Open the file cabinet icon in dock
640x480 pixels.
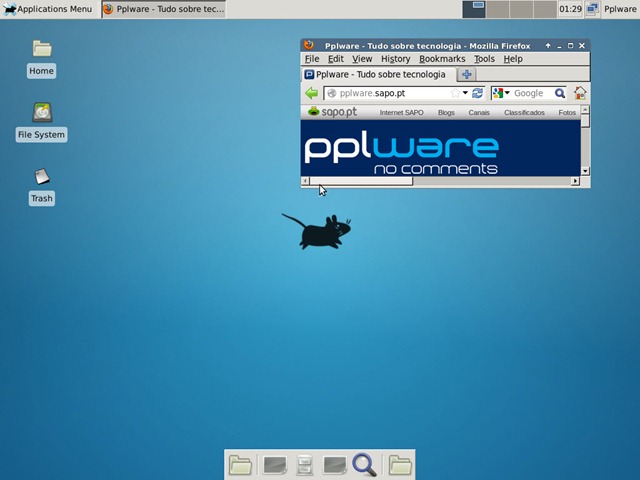[304, 465]
